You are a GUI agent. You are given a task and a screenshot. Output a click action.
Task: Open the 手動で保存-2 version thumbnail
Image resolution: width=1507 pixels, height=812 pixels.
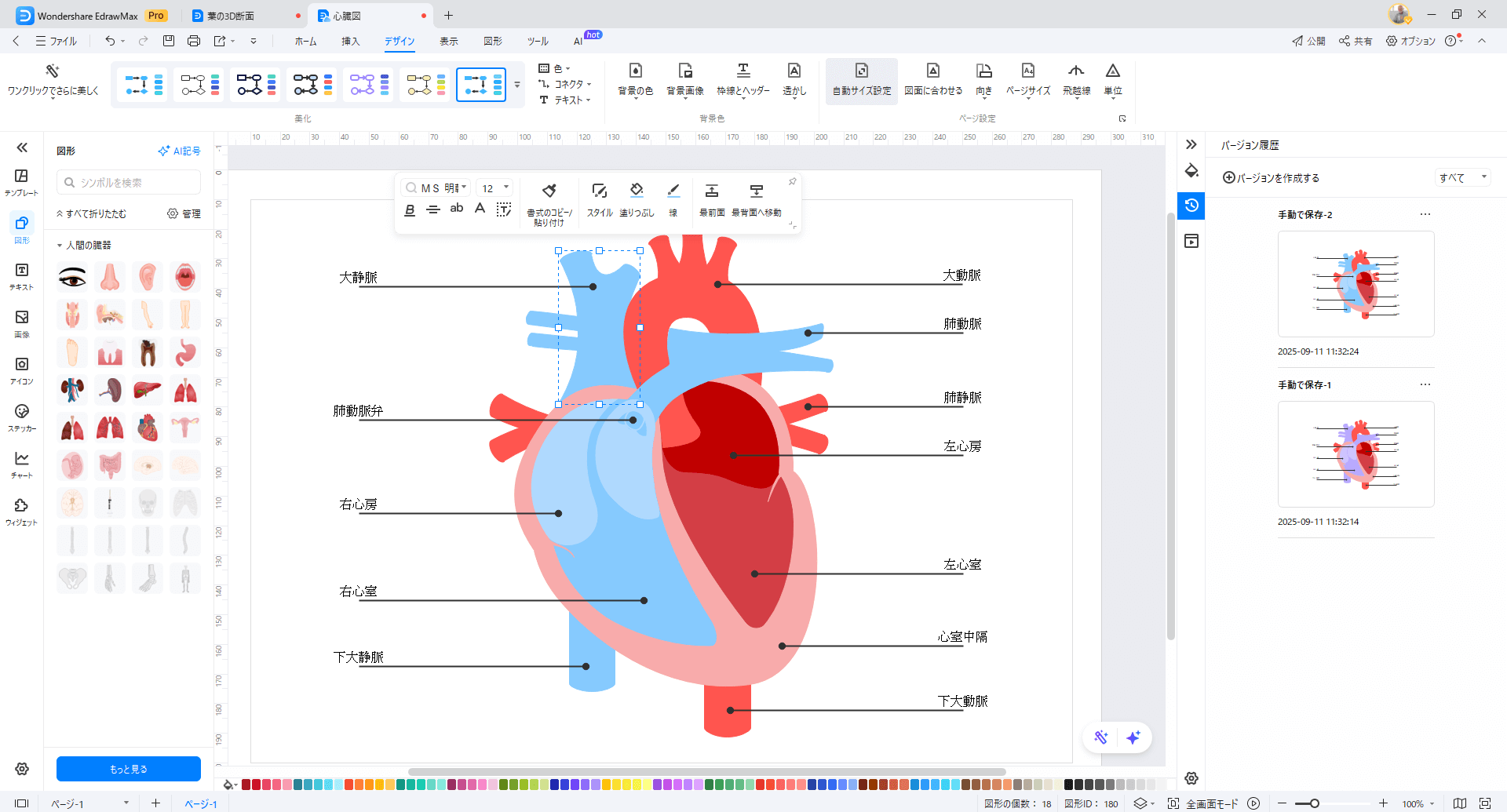point(1356,284)
